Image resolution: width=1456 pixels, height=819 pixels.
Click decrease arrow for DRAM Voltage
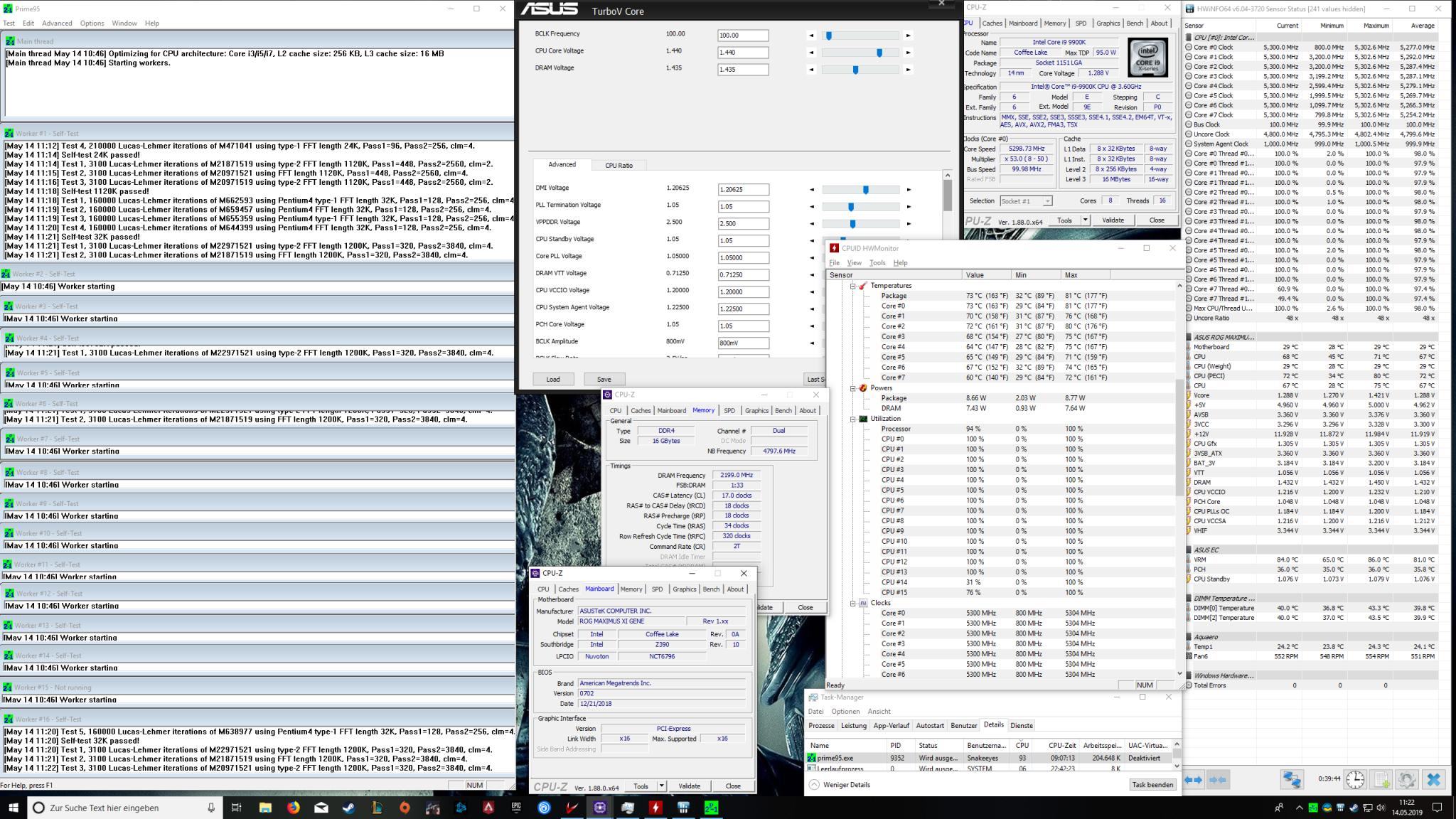pyautogui.click(x=812, y=70)
